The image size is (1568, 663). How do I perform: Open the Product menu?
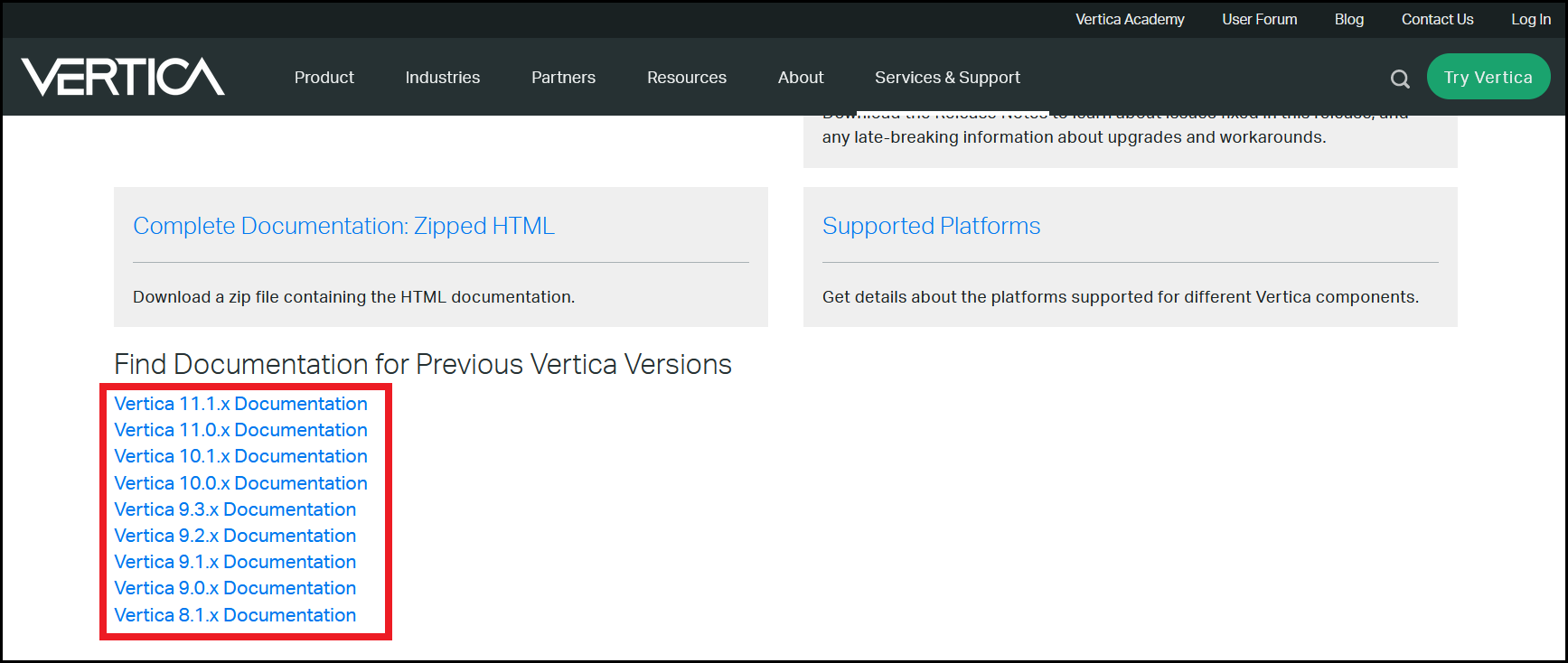pyautogui.click(x=324, y=78)
